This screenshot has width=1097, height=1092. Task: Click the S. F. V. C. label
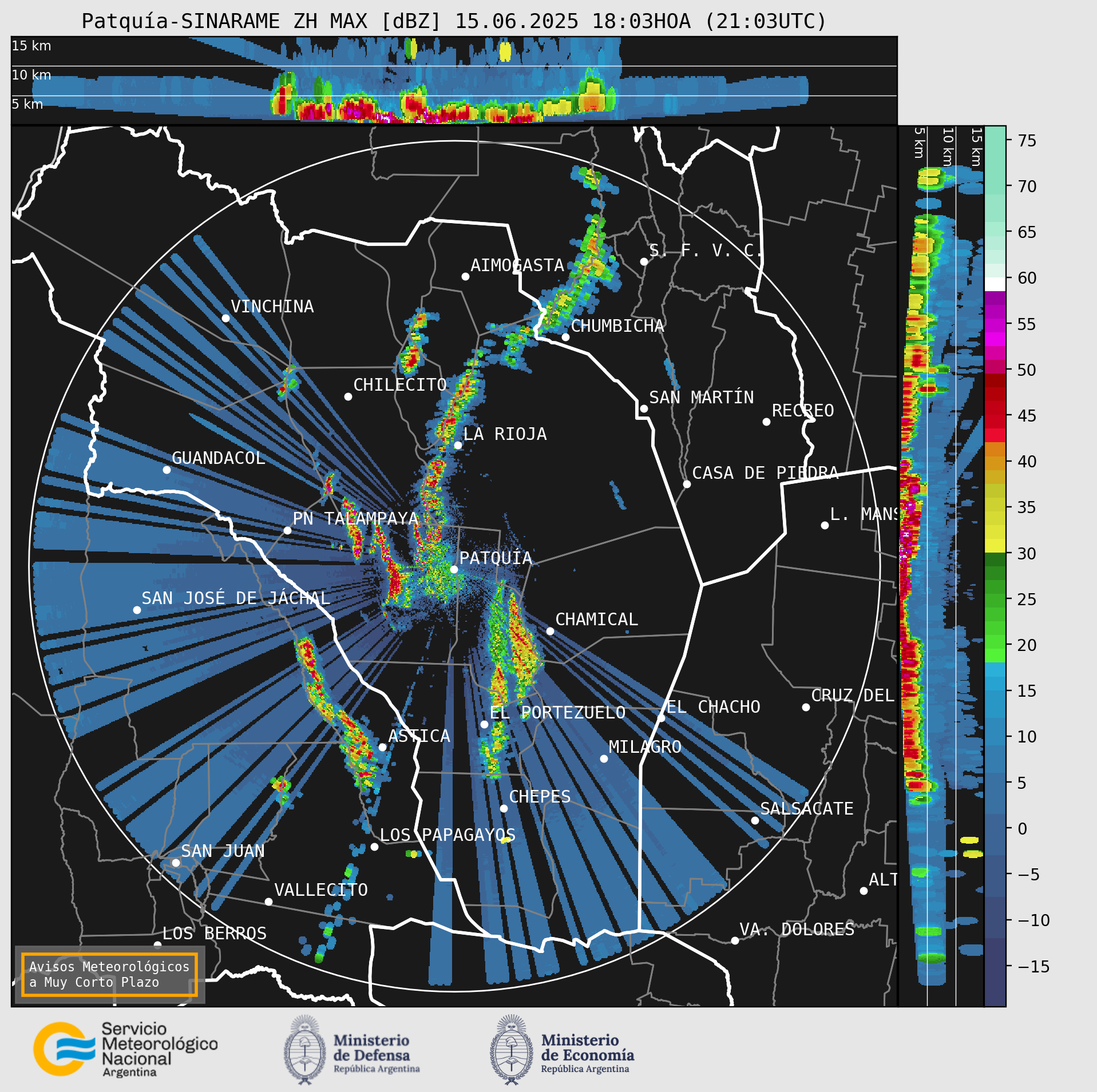[x=706, y=251]
